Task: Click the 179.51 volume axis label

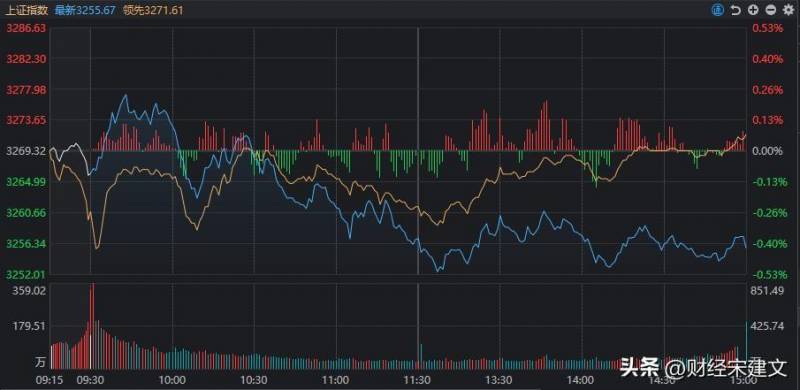Action: pyautogui.click(x=30, y=326)
